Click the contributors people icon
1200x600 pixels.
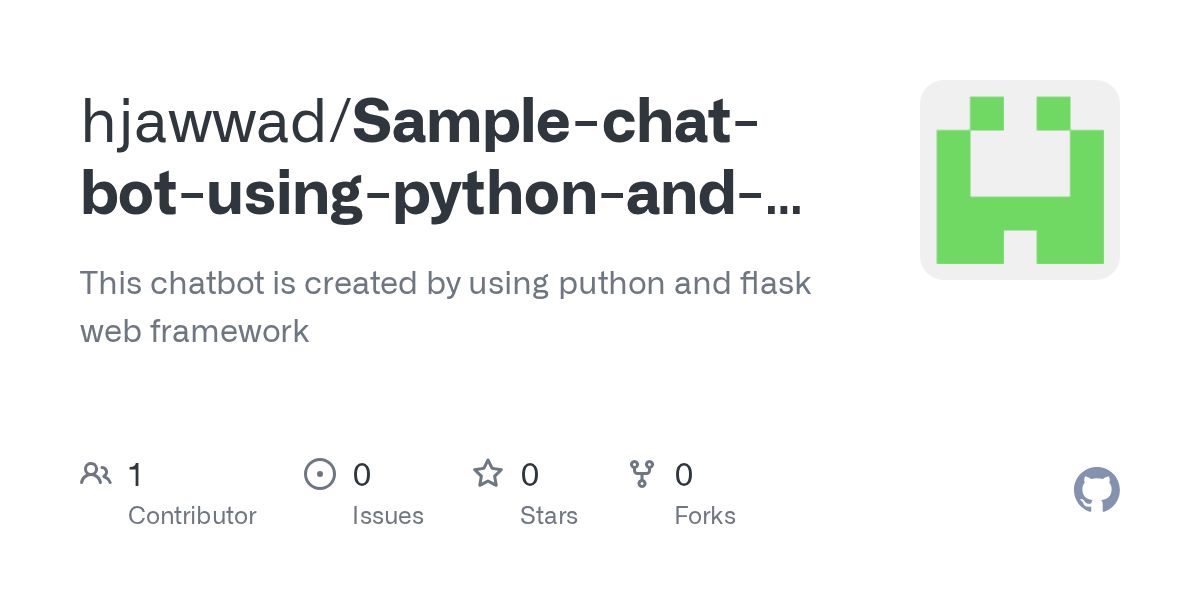pos(96,473)
